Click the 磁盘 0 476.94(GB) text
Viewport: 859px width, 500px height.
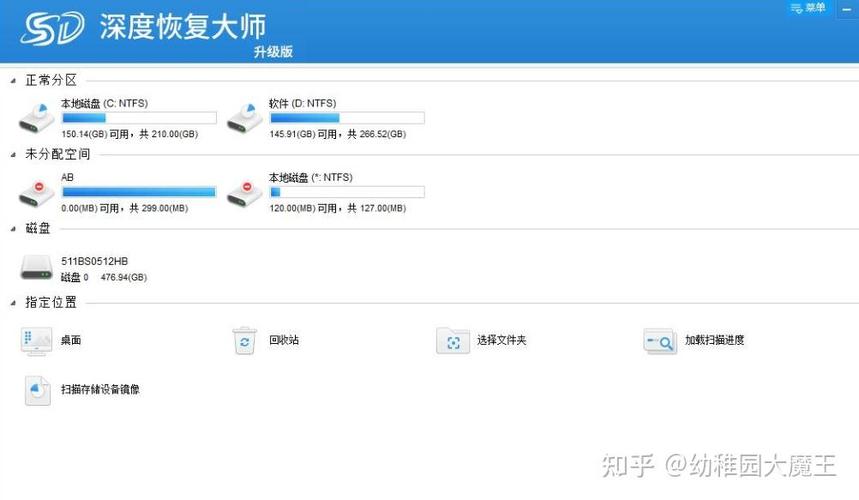(104, 278)
